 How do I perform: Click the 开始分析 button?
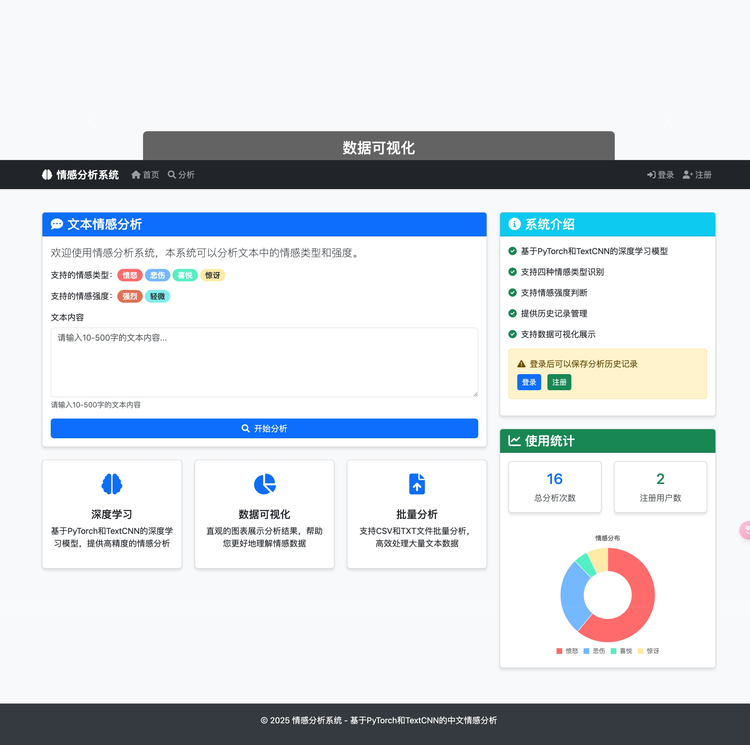pyautogui.click(x=264, y=428)
